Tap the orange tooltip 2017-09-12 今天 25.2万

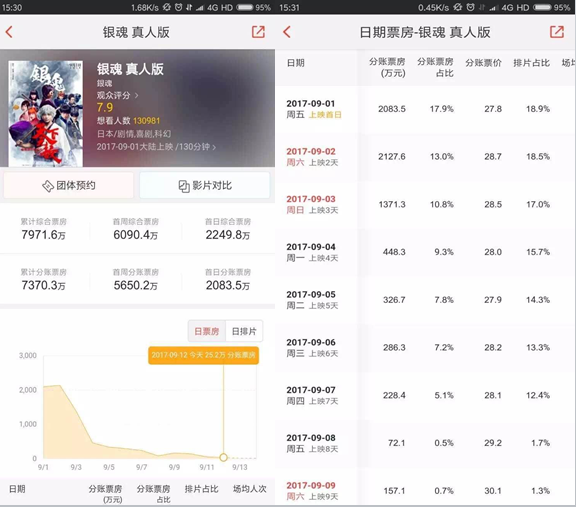tap(204, 355)
